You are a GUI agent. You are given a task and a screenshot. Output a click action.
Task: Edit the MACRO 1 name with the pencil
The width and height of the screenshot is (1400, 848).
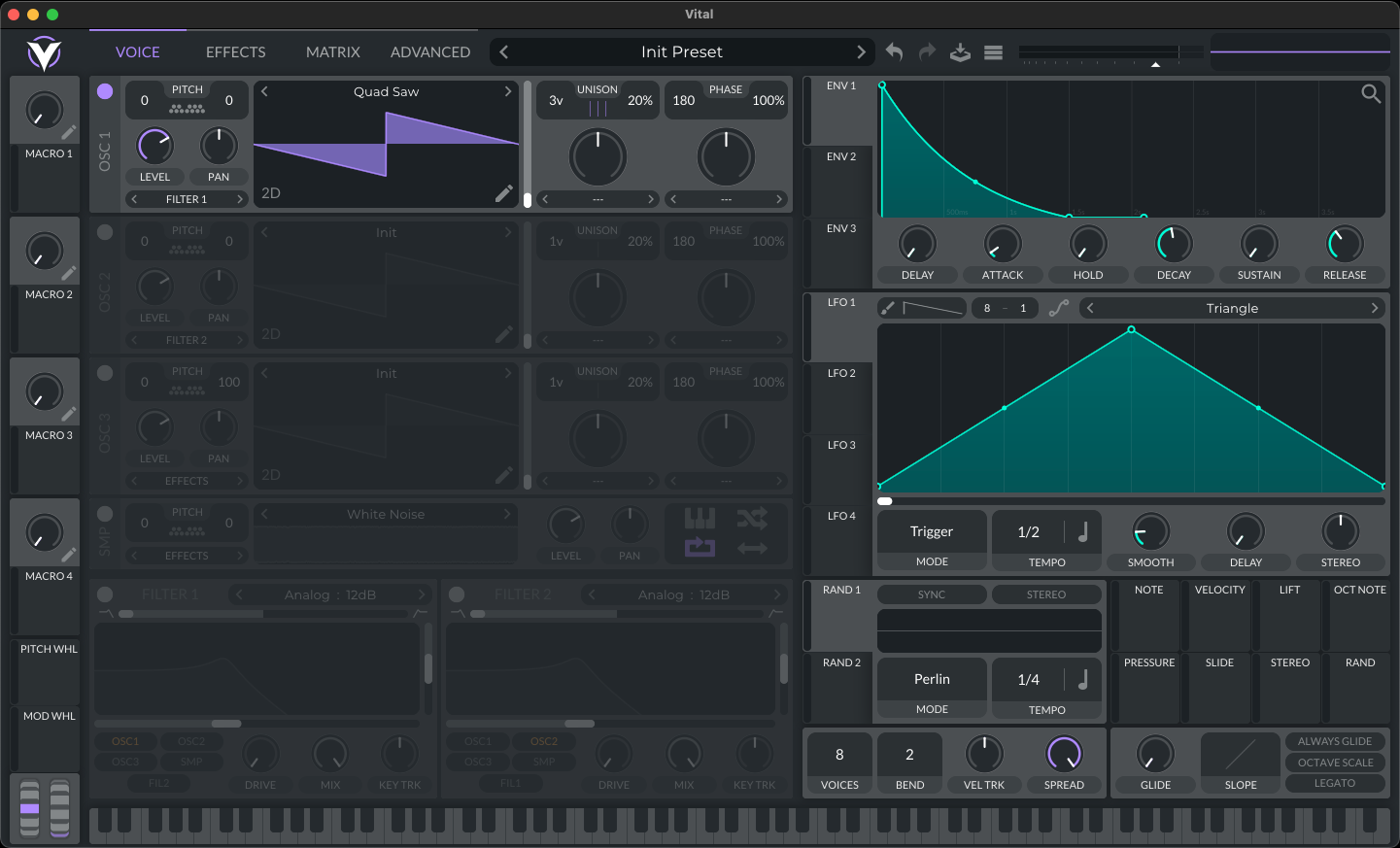pyautogui.click(x=69, y=132)
